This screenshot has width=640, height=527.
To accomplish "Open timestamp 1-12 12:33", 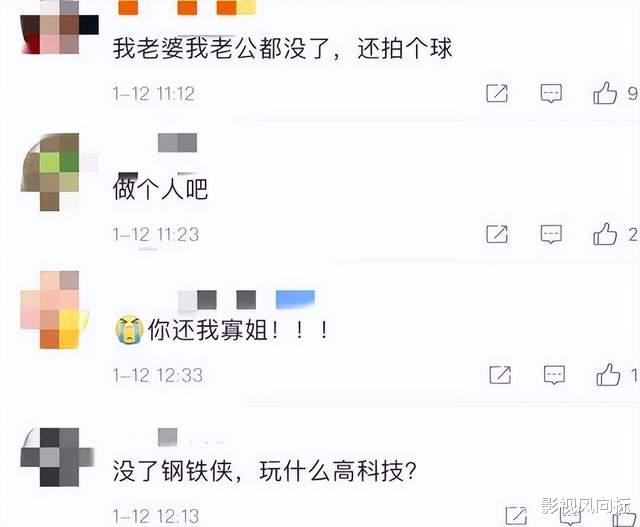I will (x=158, y=376).
